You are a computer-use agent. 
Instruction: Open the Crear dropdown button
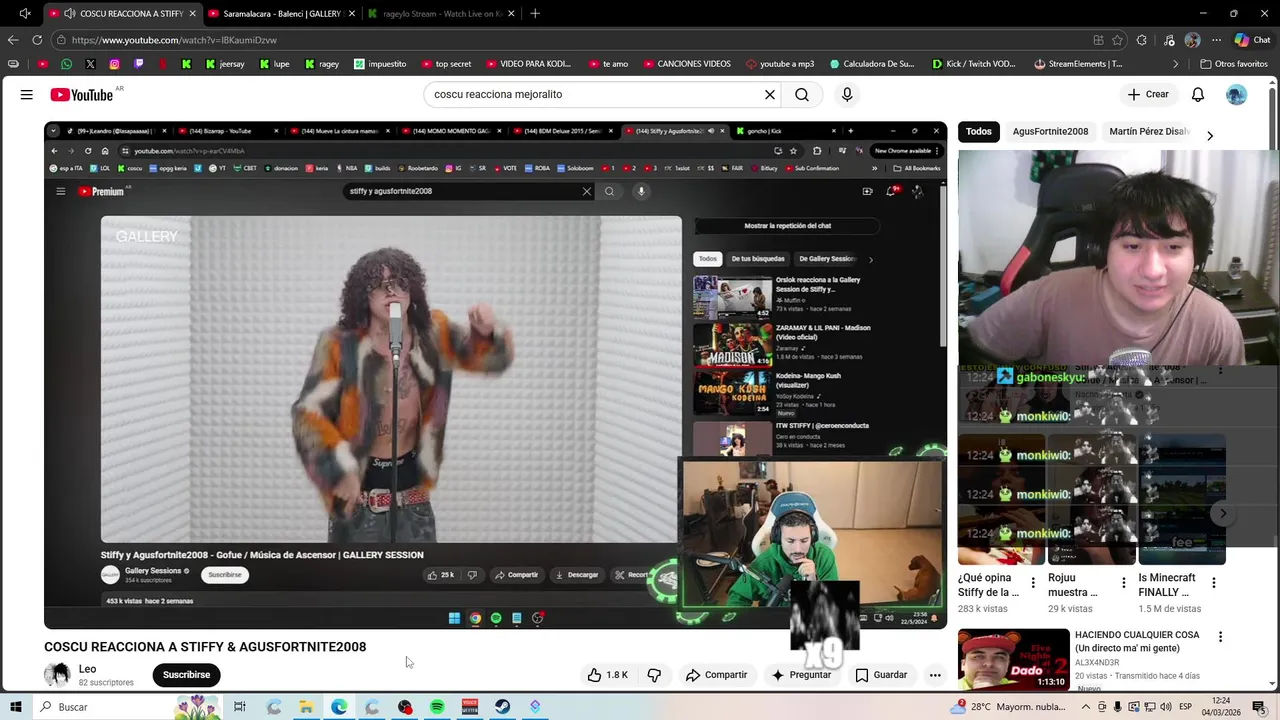pyautogui.click(x=1148, y=94)
